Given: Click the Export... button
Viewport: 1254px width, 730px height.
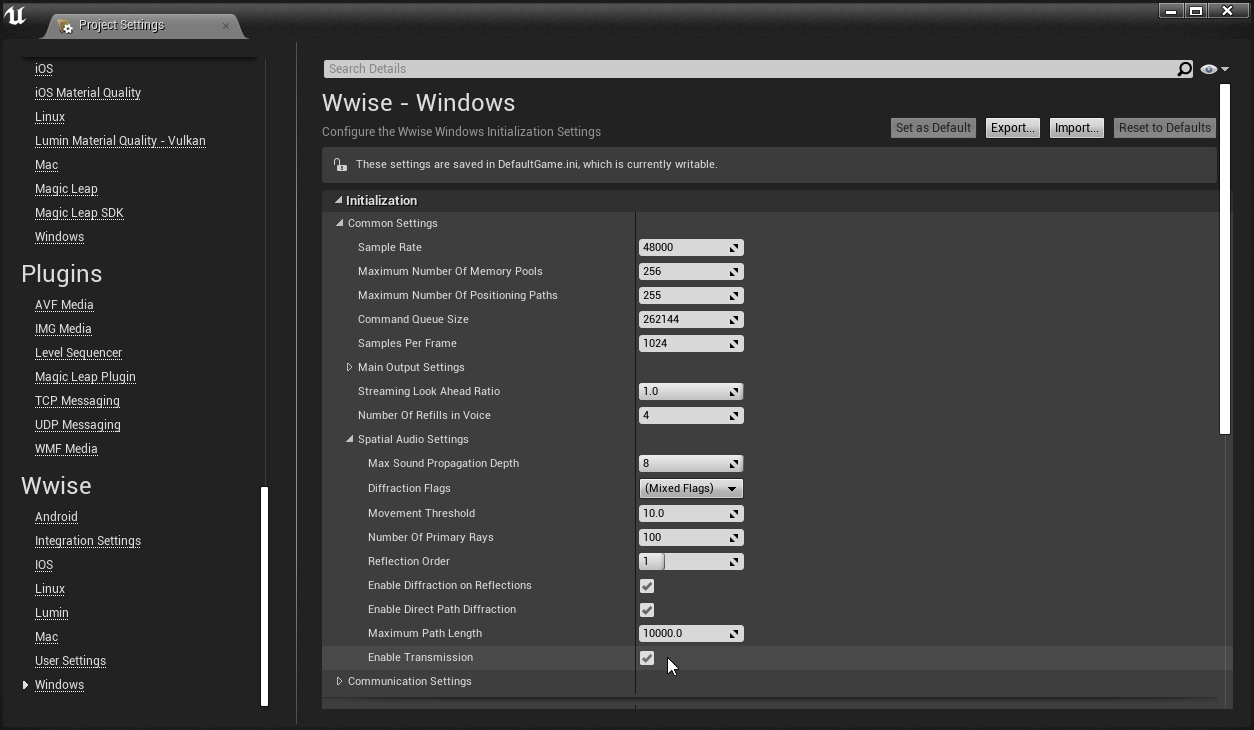Looking at the screenshot, I should (x=1012, y=128).
